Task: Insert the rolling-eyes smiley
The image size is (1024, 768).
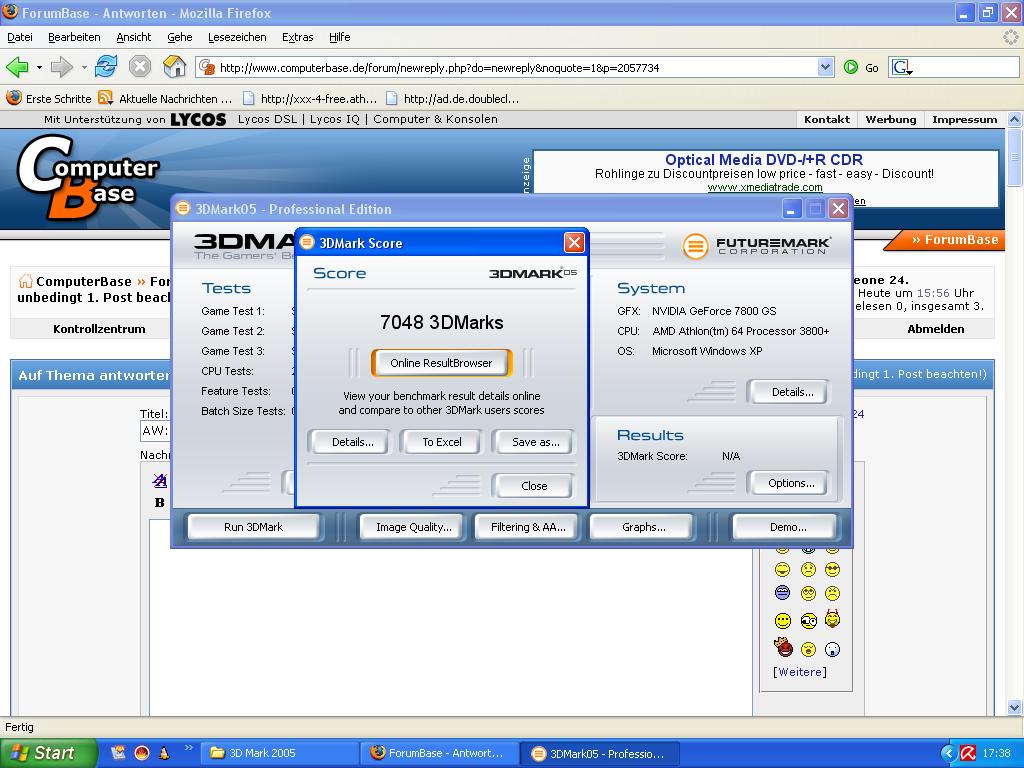Action: coord(808,594)
